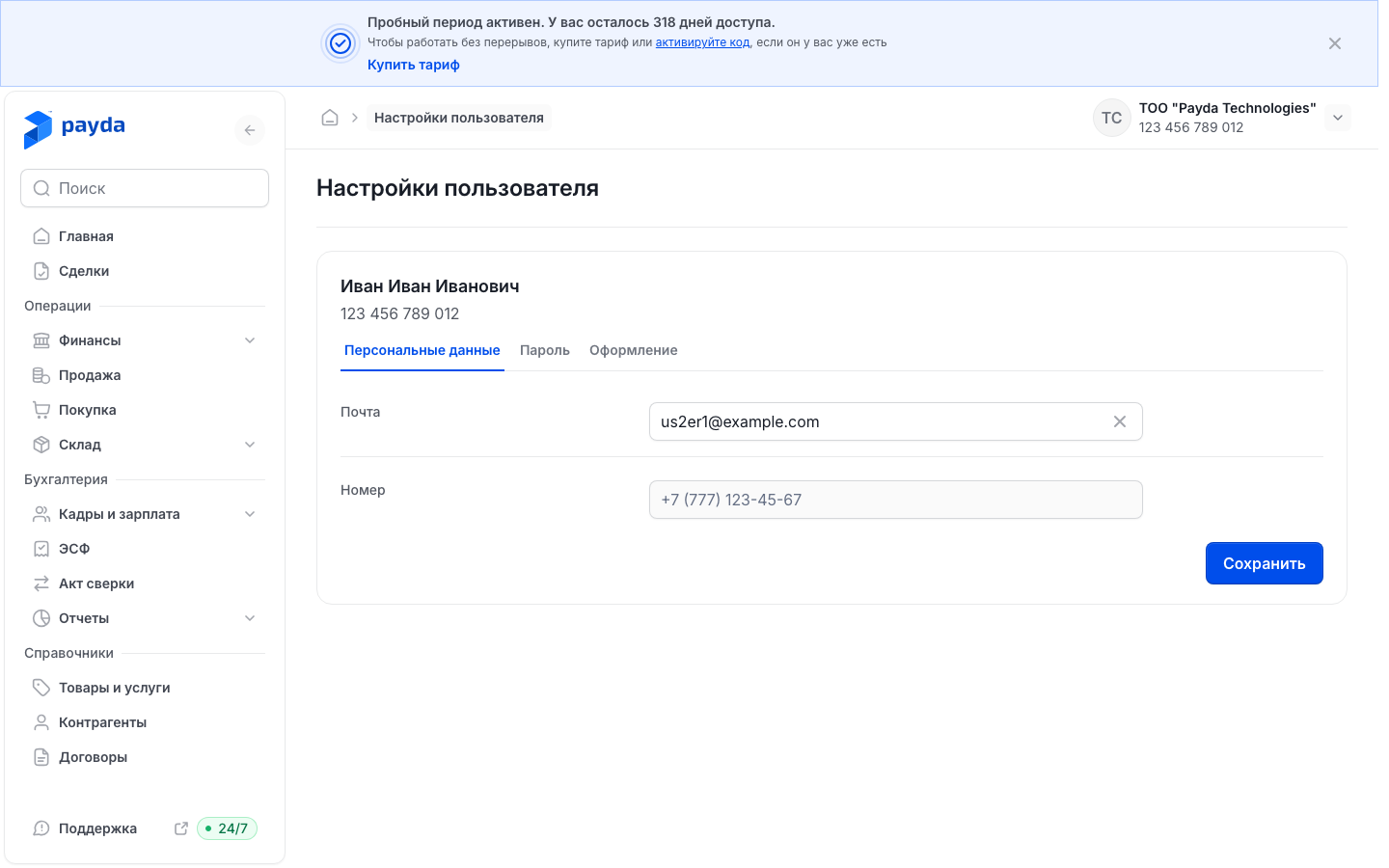The image size is (1389, 868).
Task: Open Товары и услуги menu item
Action: 145,688
